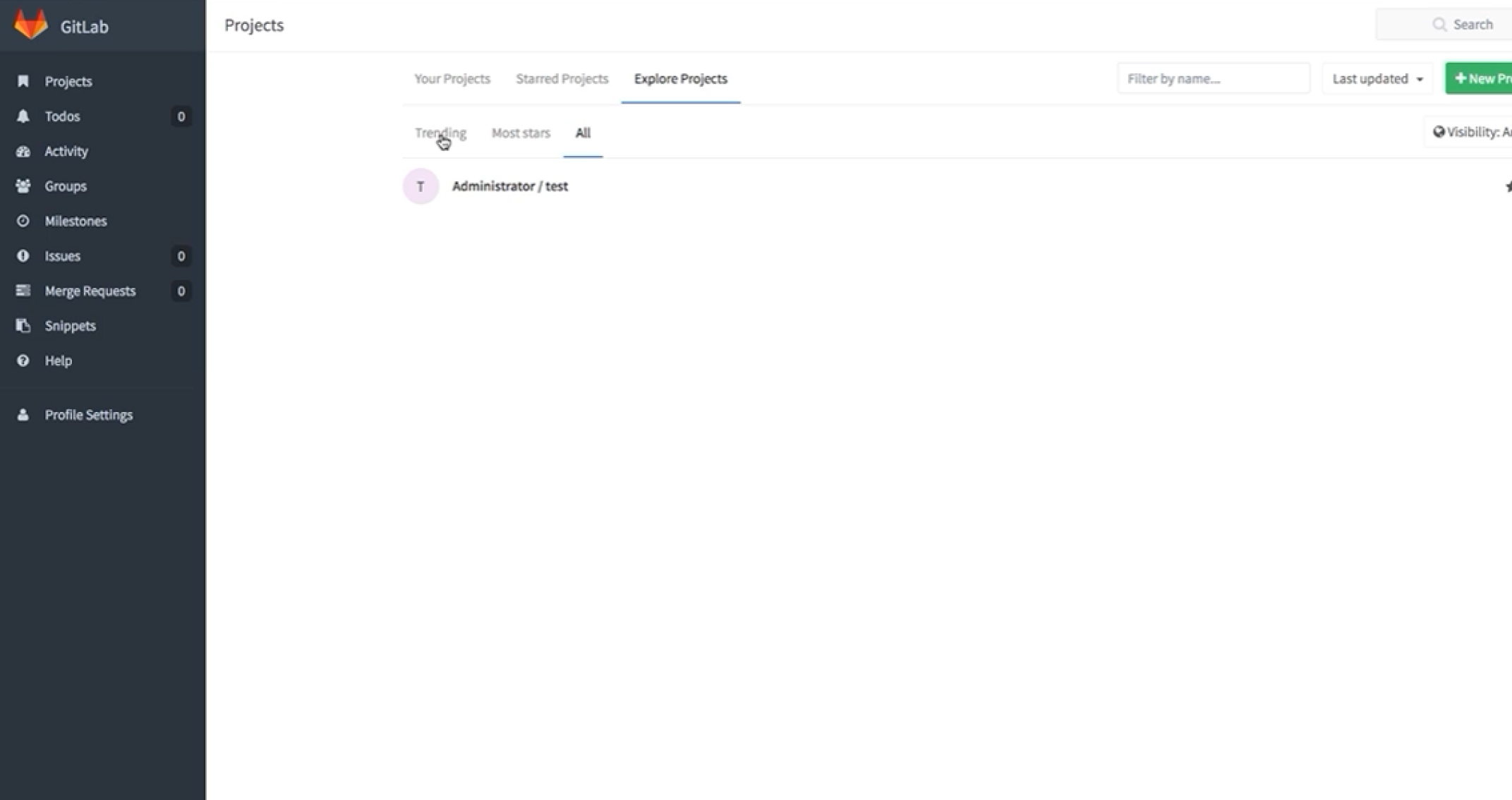1512x800 pixels.
Task: Click the Search box in header
Action: [x=1445, y=25]
